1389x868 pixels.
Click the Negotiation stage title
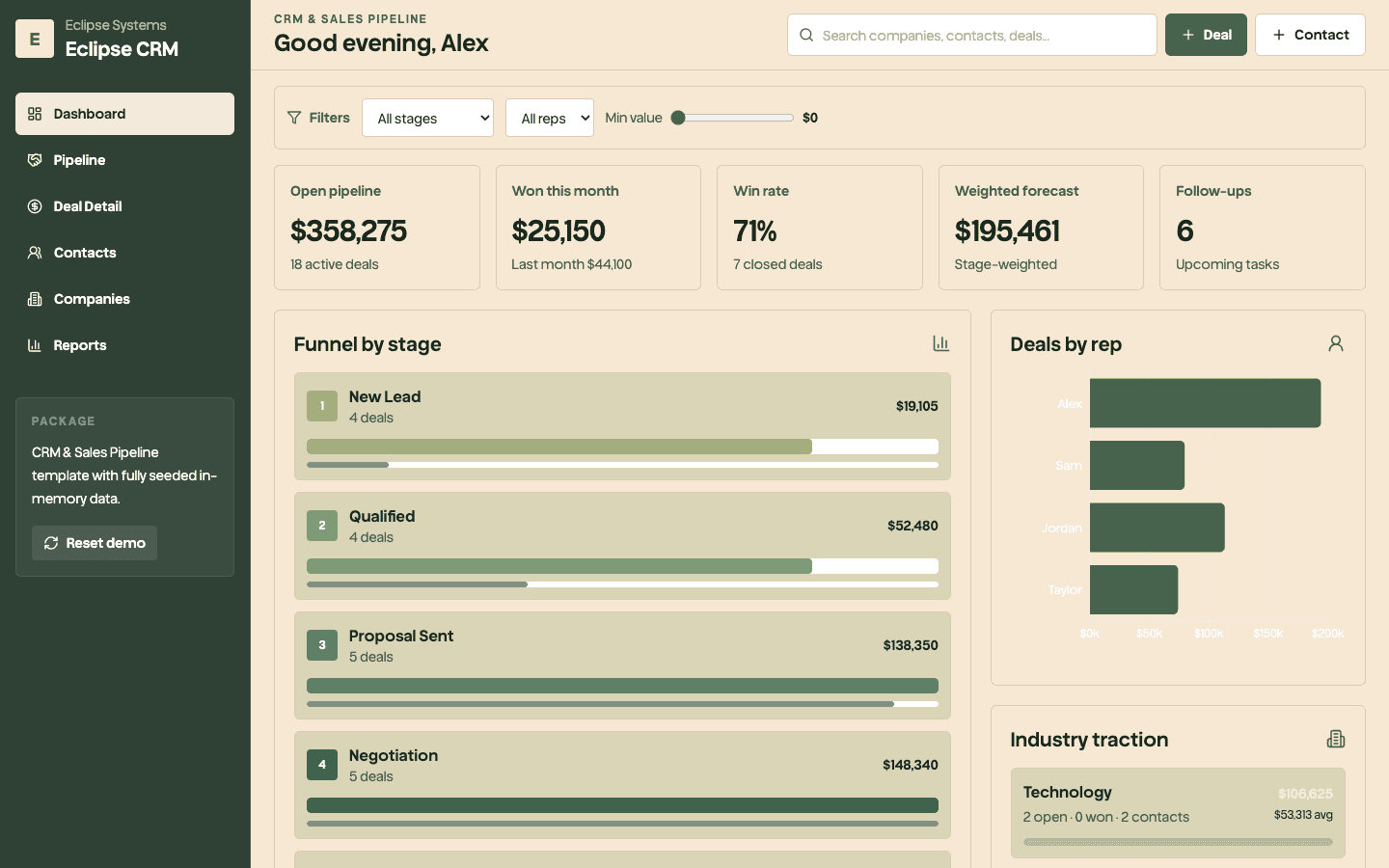394,755
